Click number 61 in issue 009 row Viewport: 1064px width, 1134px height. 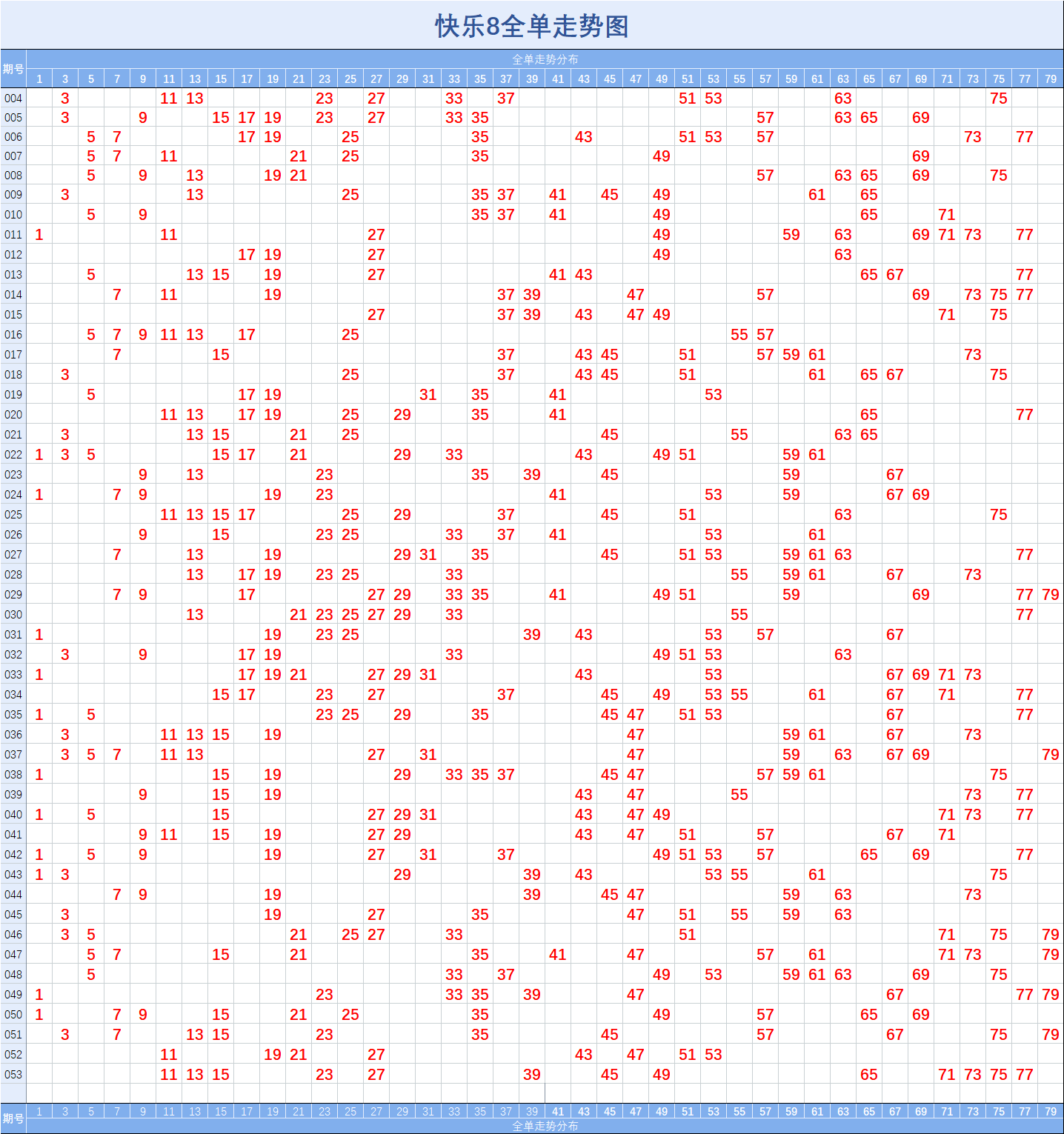click(817, 194)
